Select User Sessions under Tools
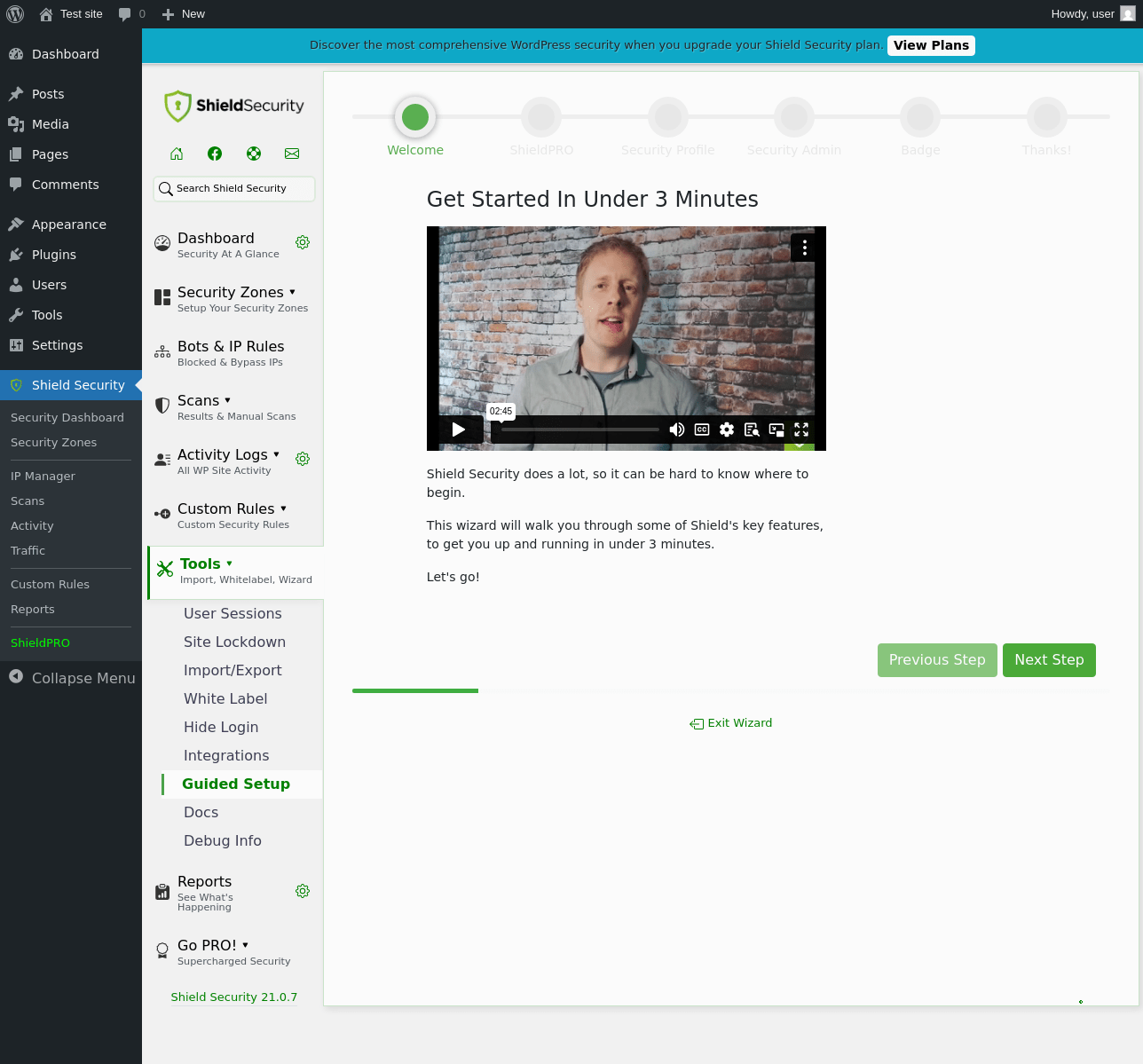Viewport: 1143px width, 1064px height. pos(233,613)
